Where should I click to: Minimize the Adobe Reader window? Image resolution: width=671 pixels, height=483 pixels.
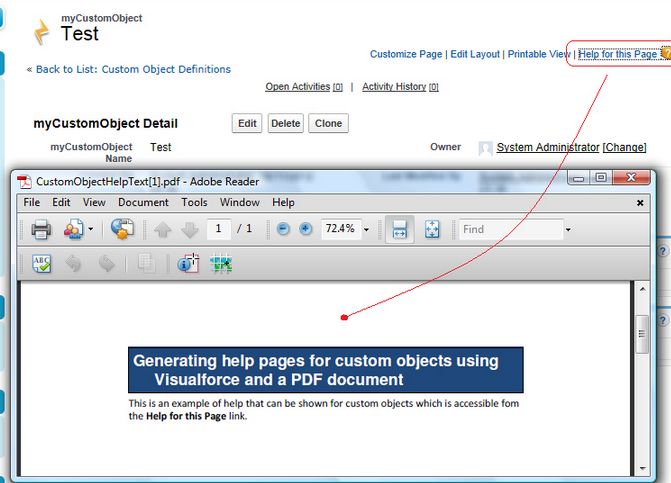[579, 178]
